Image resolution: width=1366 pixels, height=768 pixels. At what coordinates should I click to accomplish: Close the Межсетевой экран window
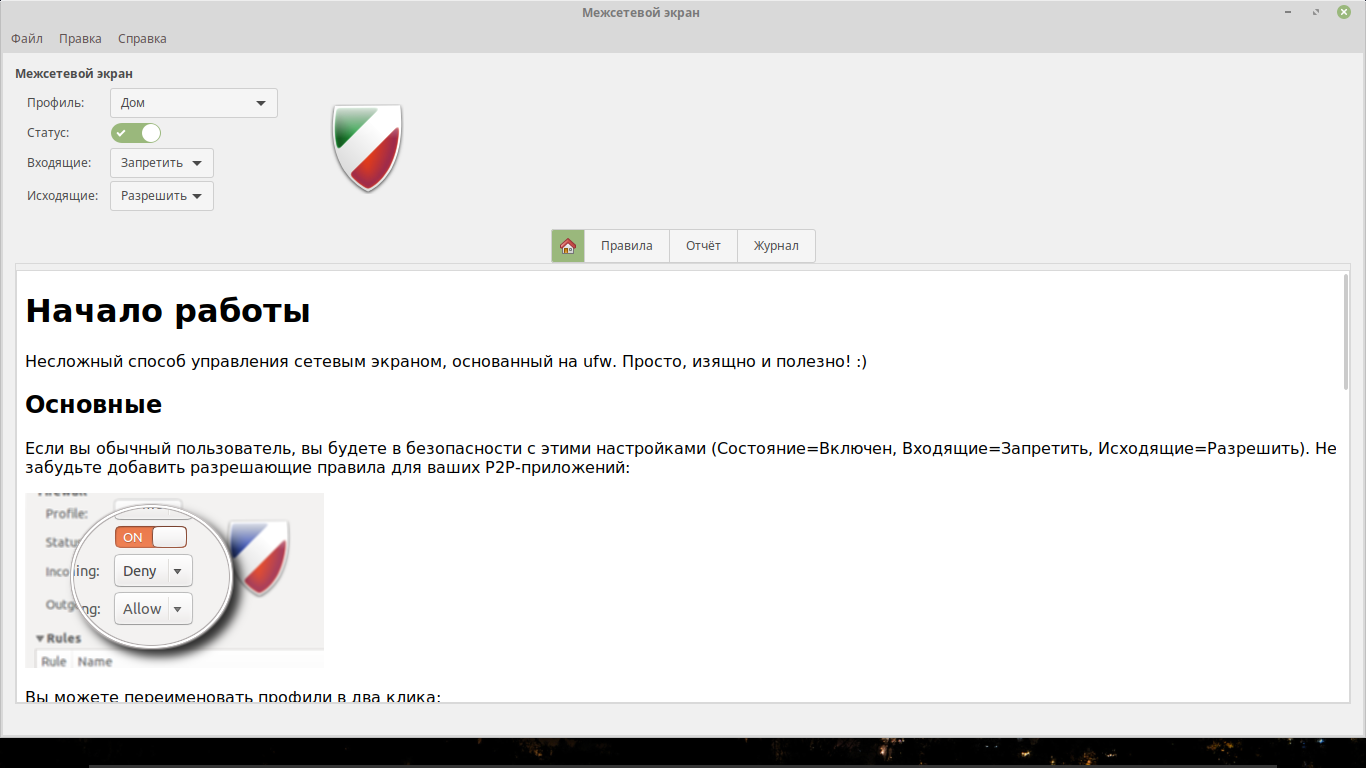pyautogui.click(x=1344, y=12)
